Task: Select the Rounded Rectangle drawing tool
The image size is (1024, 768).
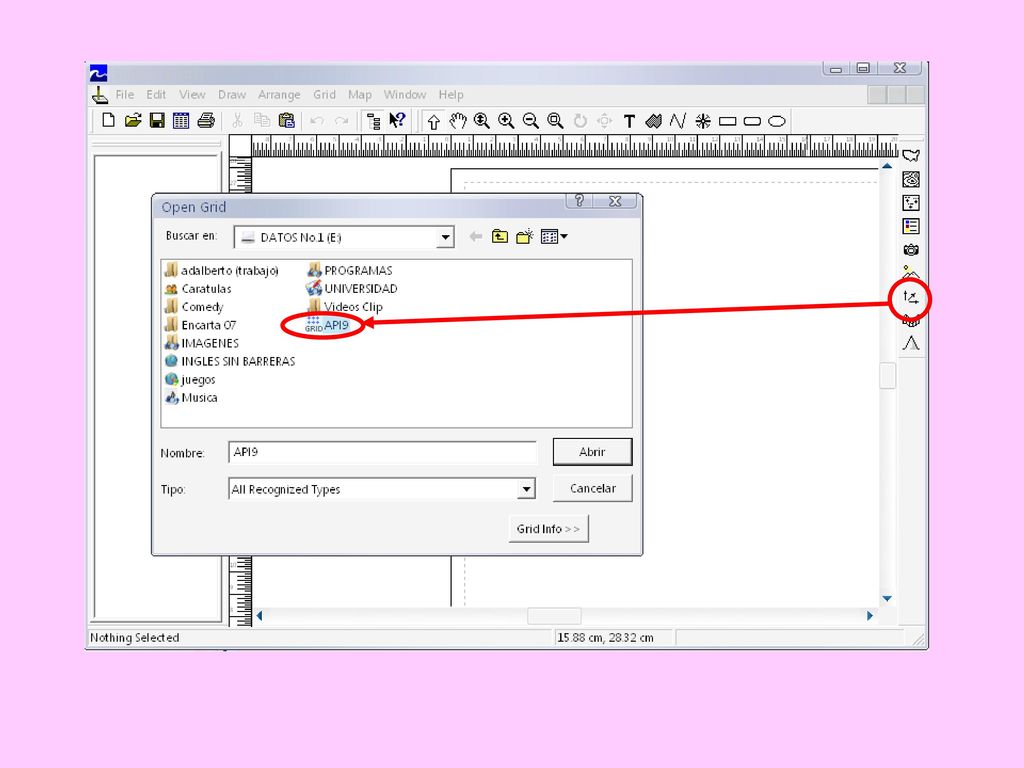Action: point(752,121)
